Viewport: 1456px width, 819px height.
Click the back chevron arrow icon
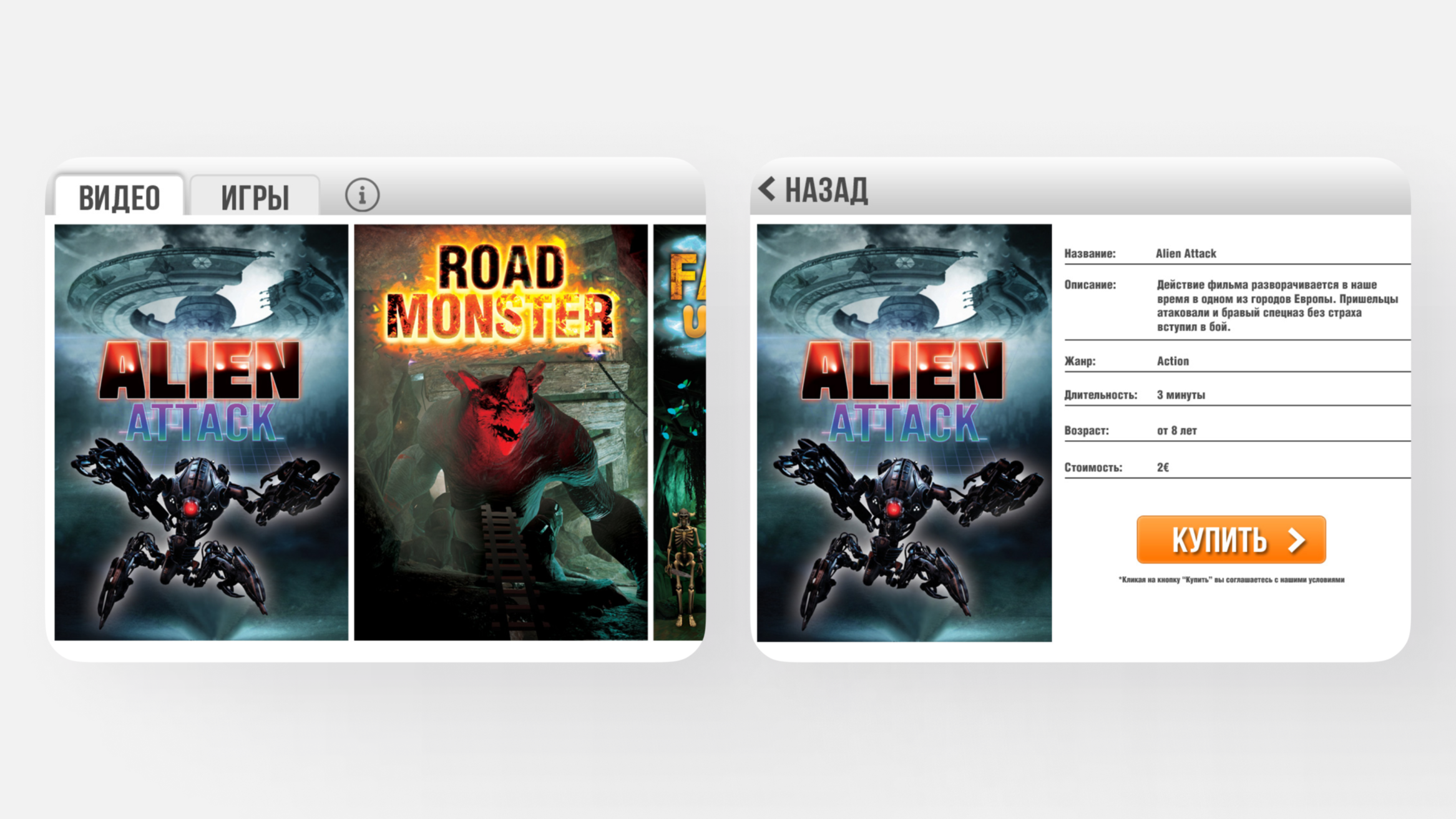click(767, 189)
